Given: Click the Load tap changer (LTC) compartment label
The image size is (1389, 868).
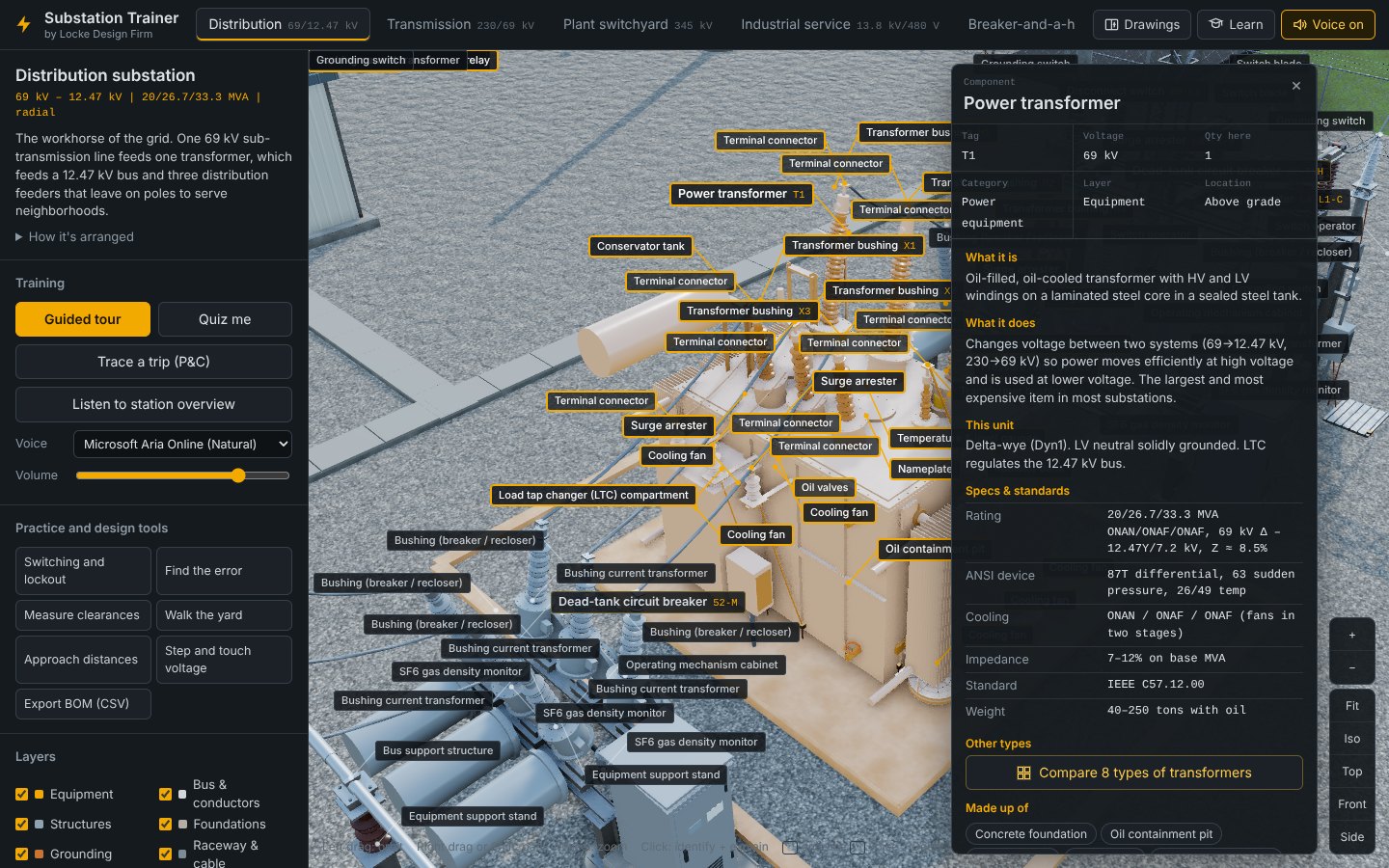Looking at the screenshot, I should pos(593,495).
